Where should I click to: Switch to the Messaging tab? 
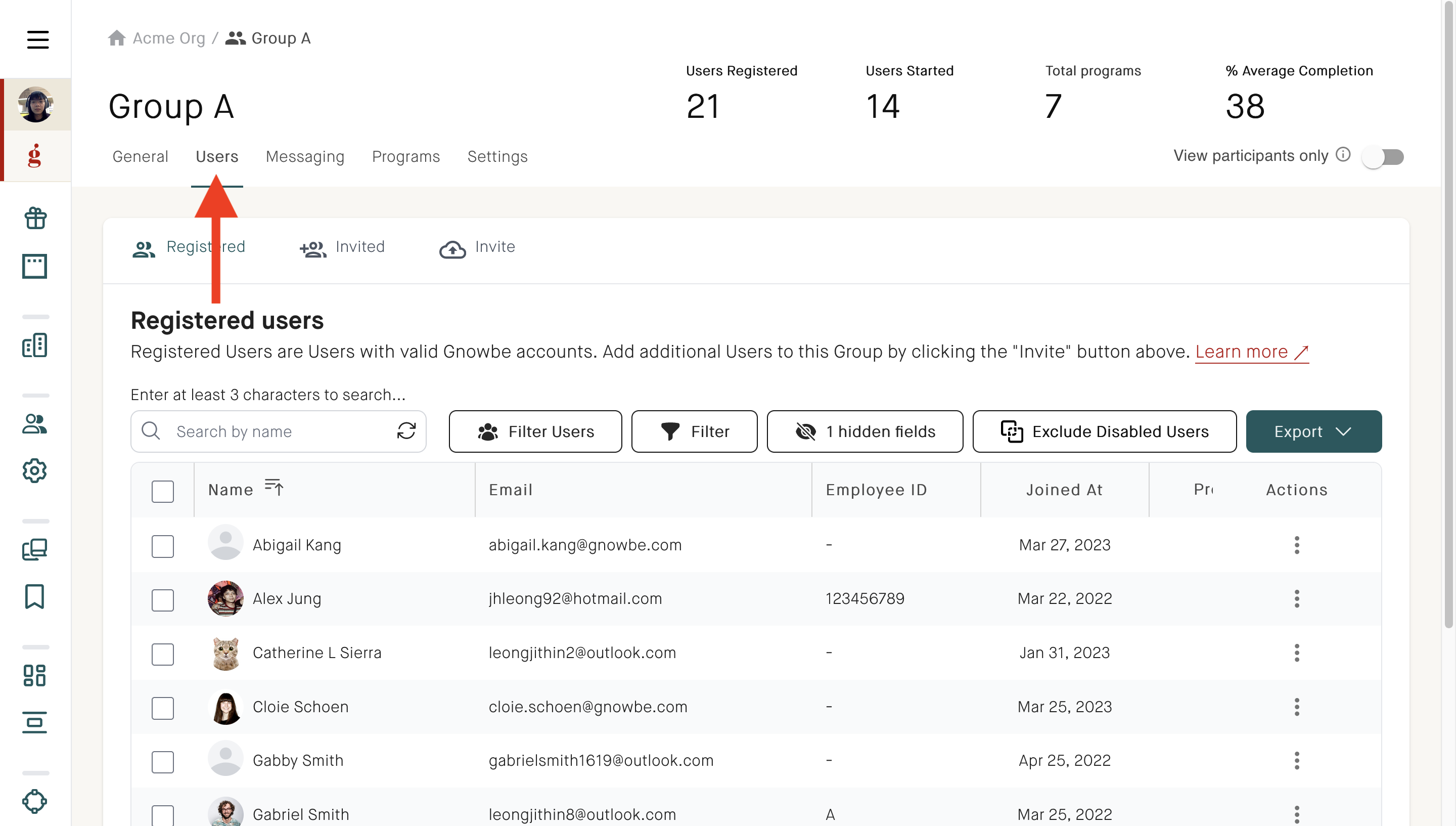304,156
